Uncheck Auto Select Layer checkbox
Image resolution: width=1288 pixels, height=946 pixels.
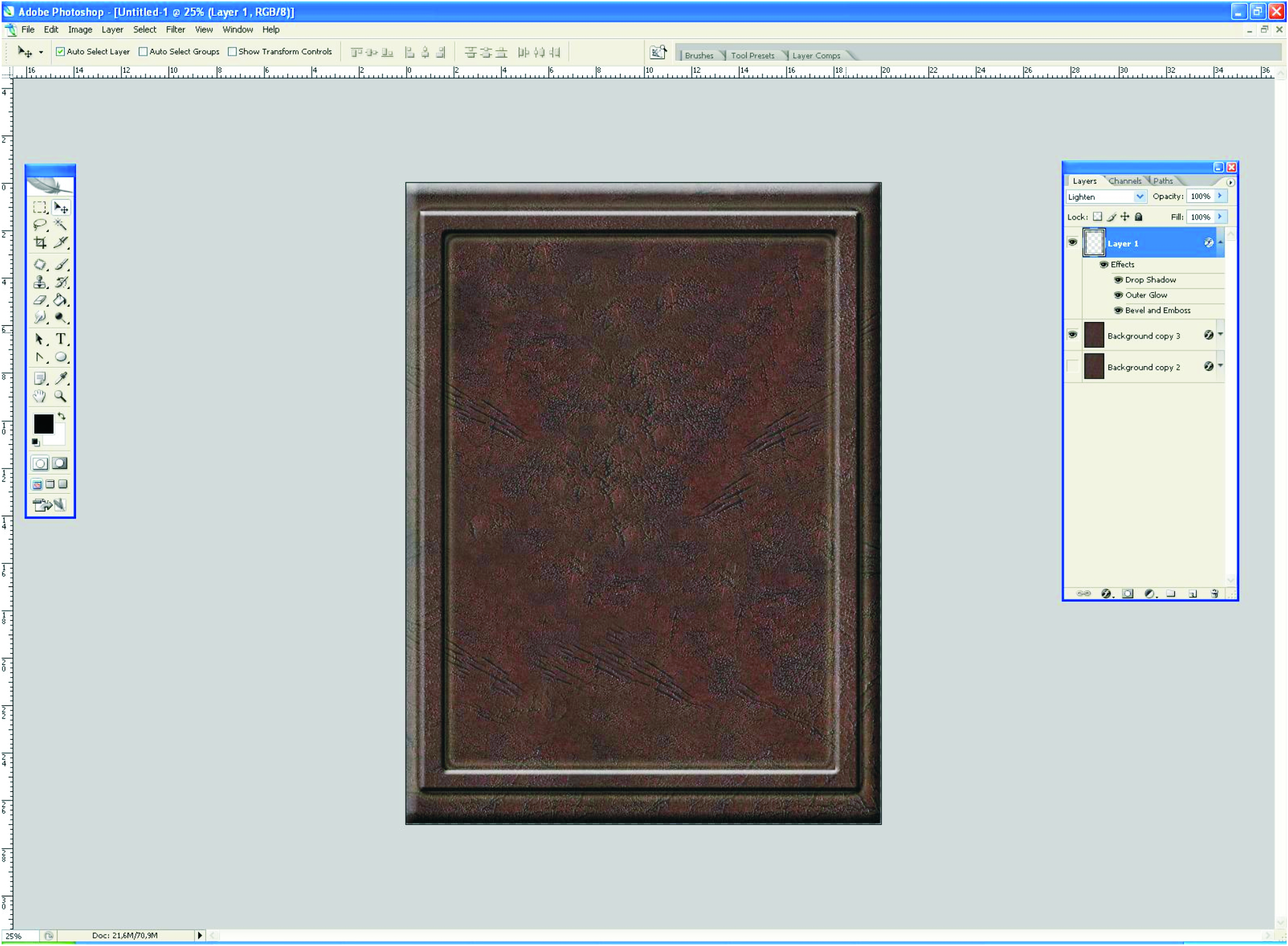(x=60, y=52)
